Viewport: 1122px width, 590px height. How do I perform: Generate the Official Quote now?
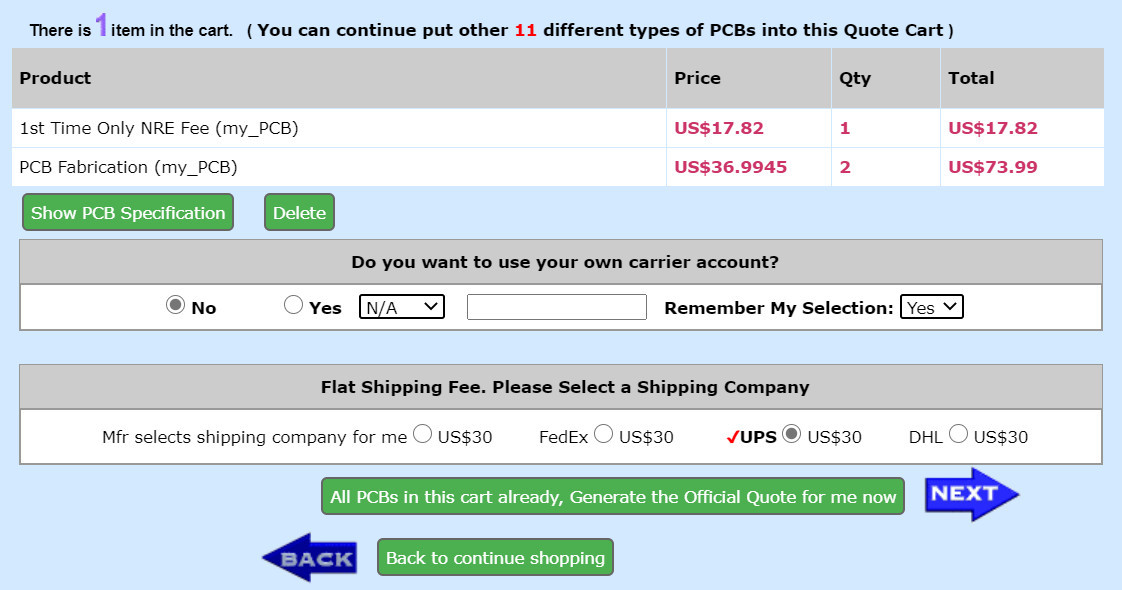click(613, 496)
